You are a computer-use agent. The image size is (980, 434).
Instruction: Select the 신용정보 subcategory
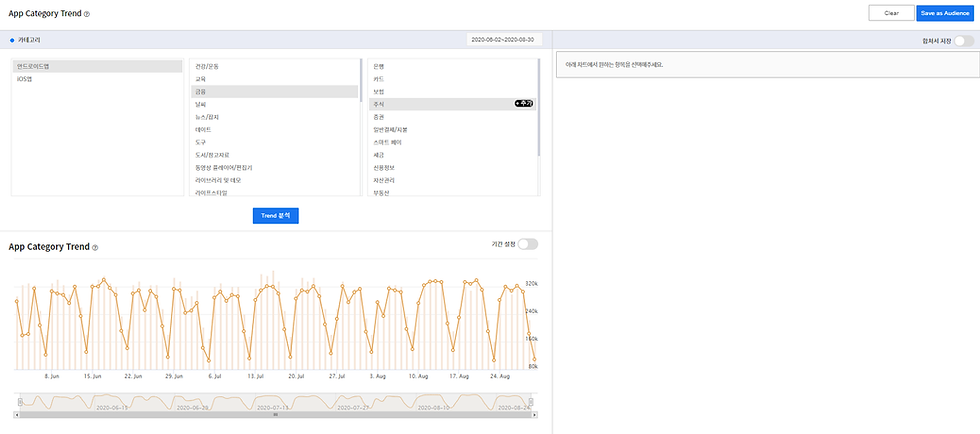pyautogui.click(x=452, y=168)
